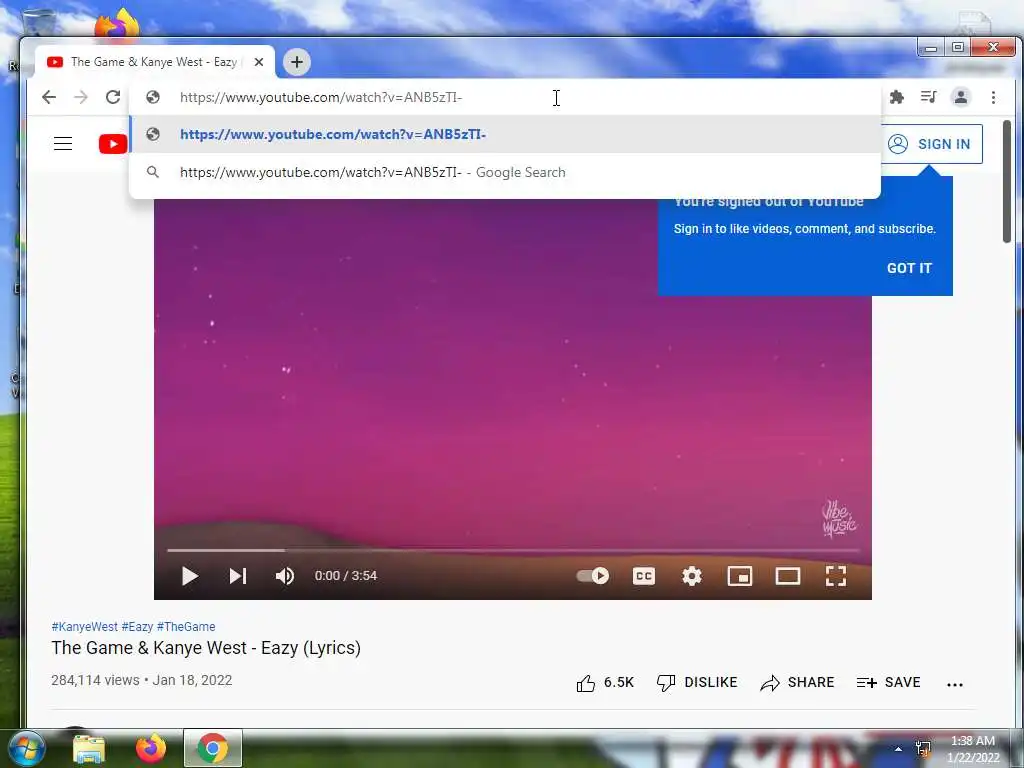Click the video title Eazy (Lyrics)
1024x768 pixels.
tap(206, 648)
